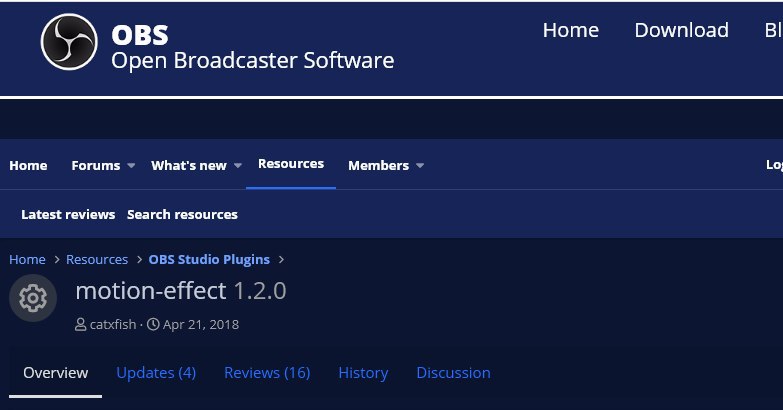This screenshot has height=410, width=783.
Task: Expand the Forums dropdown arrow
Action: tap(131, 165)
